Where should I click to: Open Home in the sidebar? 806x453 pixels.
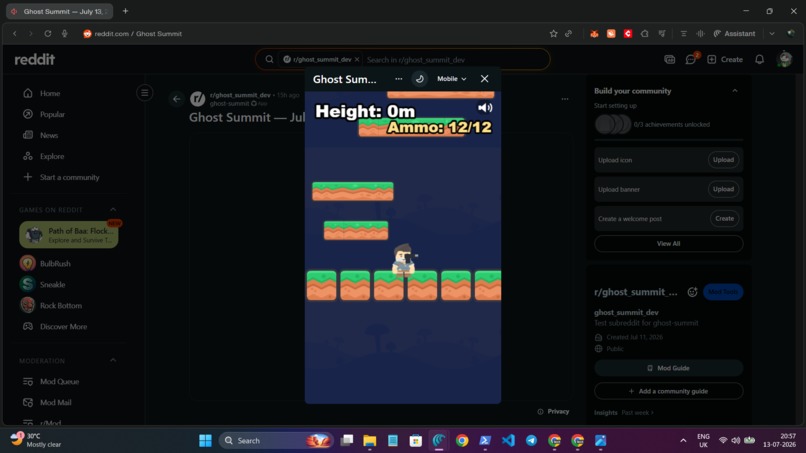[50, 93]
